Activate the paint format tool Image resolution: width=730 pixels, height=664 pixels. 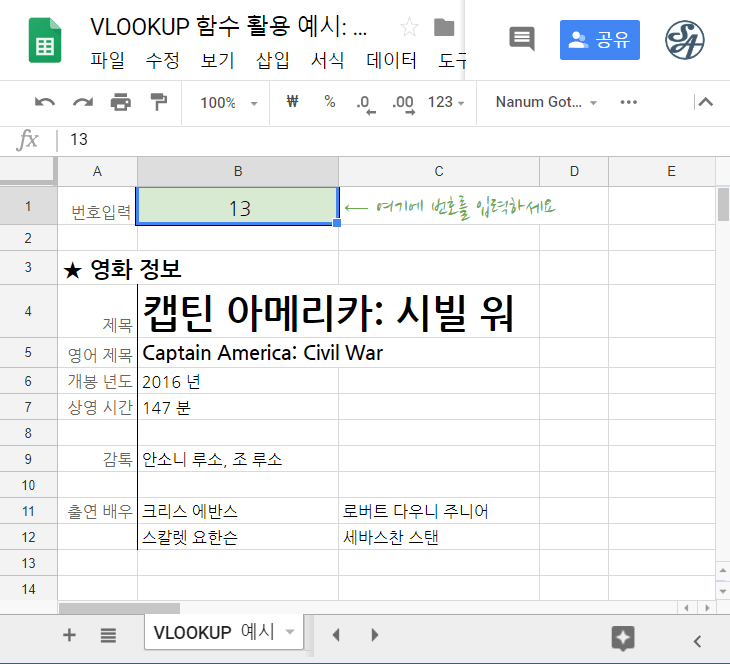(x=158, y=102)
